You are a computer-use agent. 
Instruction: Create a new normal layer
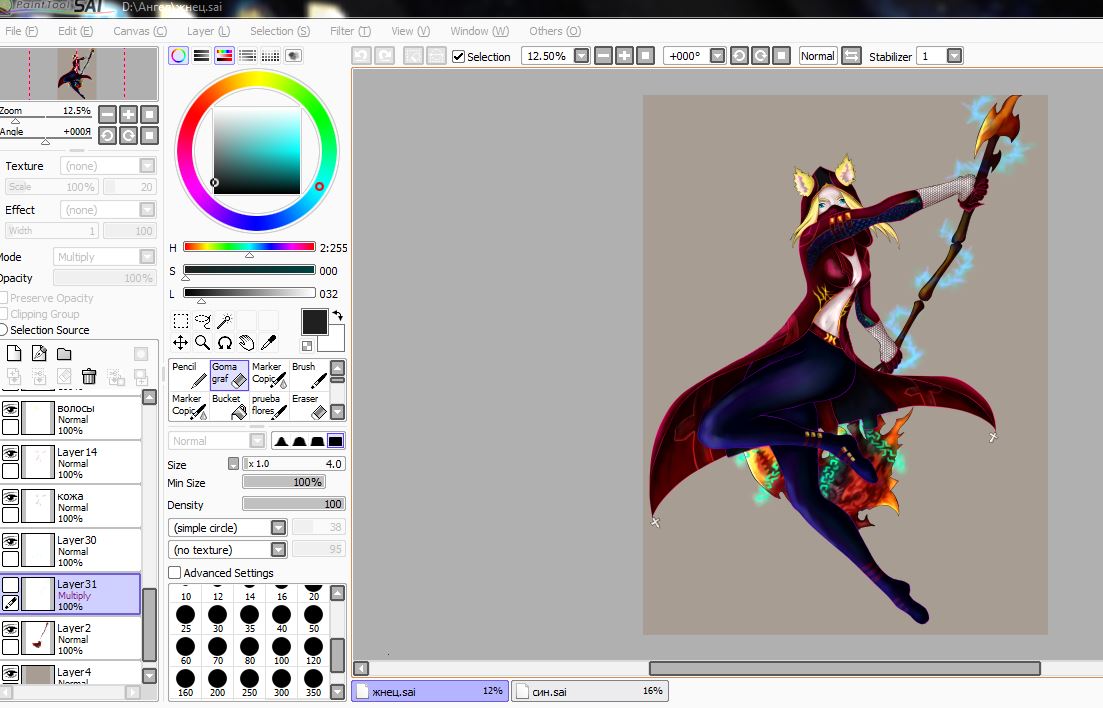point(14,353)
